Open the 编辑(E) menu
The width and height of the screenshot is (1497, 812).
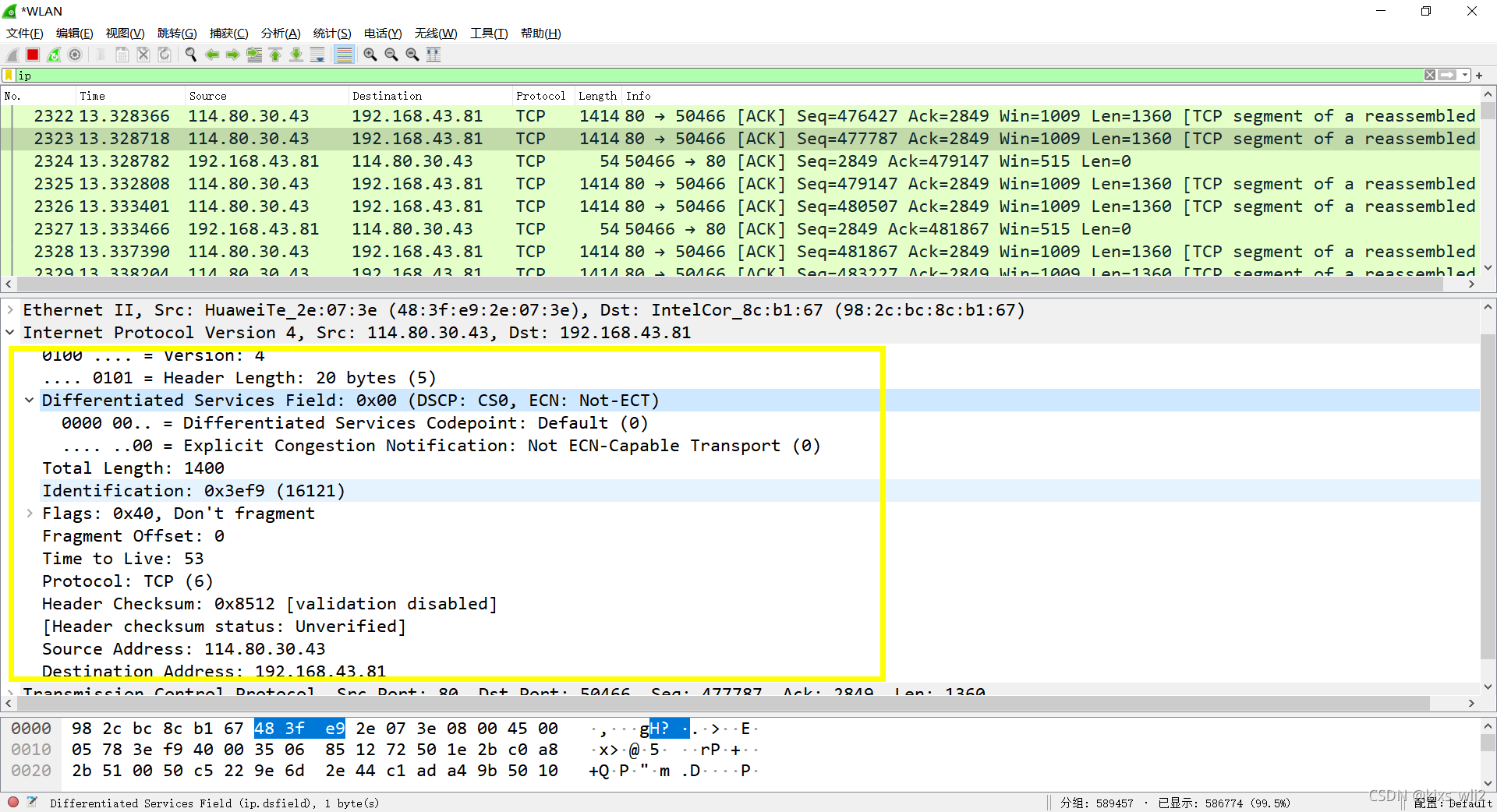[75, 34]
